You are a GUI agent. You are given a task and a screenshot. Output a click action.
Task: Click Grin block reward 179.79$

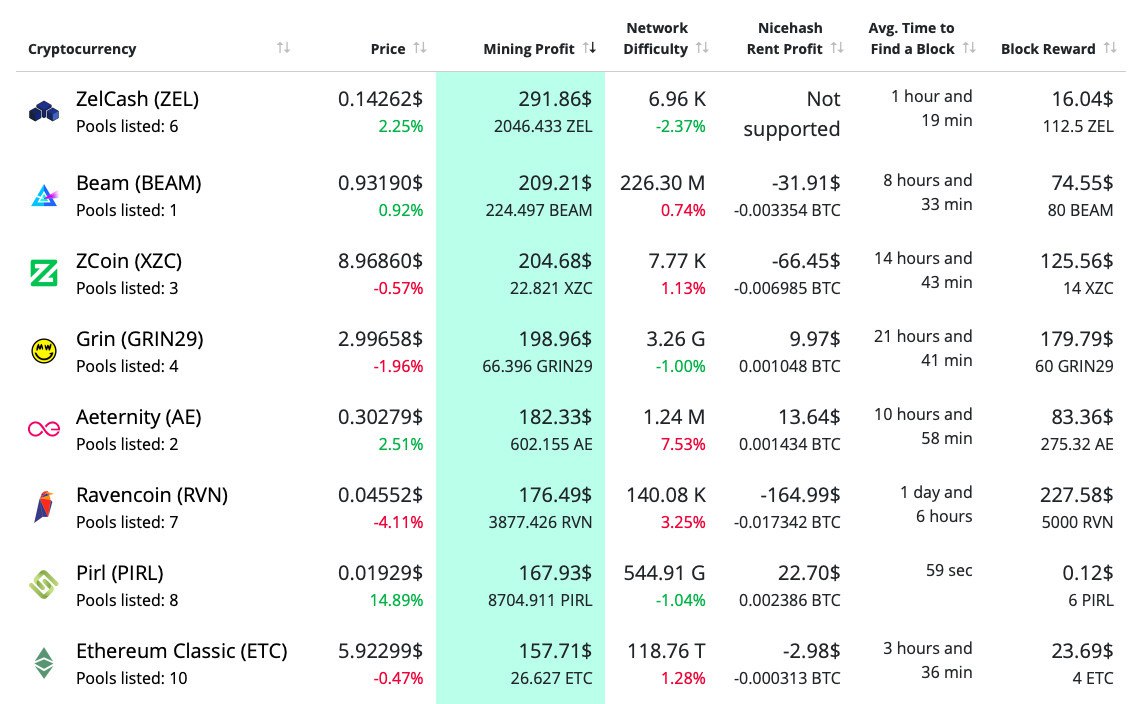click(x=1076, y=339)
